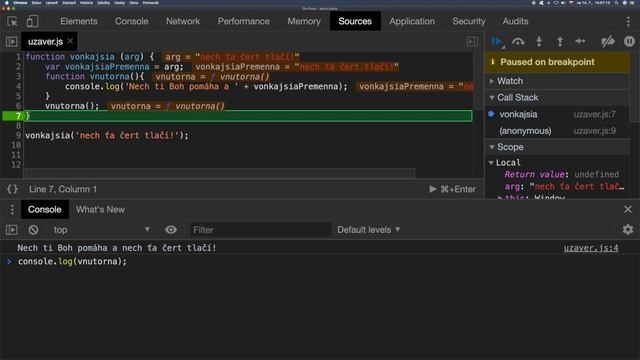Toggle the device toolbar icon
The image size is (640, 360).
coord(33,21)
